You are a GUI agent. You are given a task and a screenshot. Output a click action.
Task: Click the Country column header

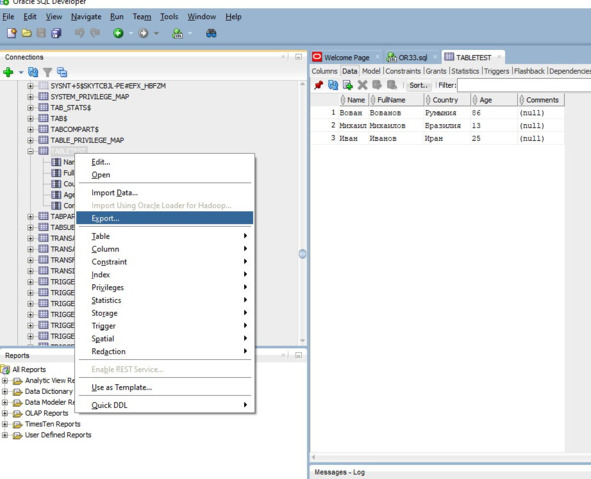[x=447, y=100]
